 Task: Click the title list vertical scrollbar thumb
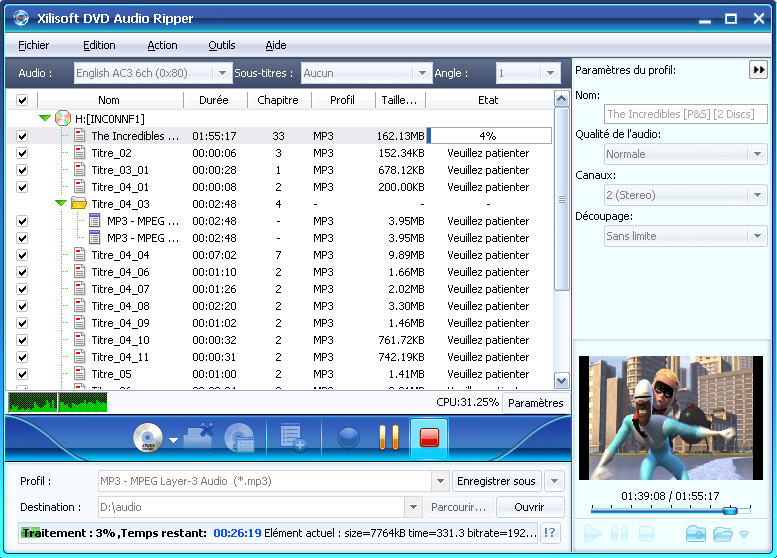[x=561, y=199]
